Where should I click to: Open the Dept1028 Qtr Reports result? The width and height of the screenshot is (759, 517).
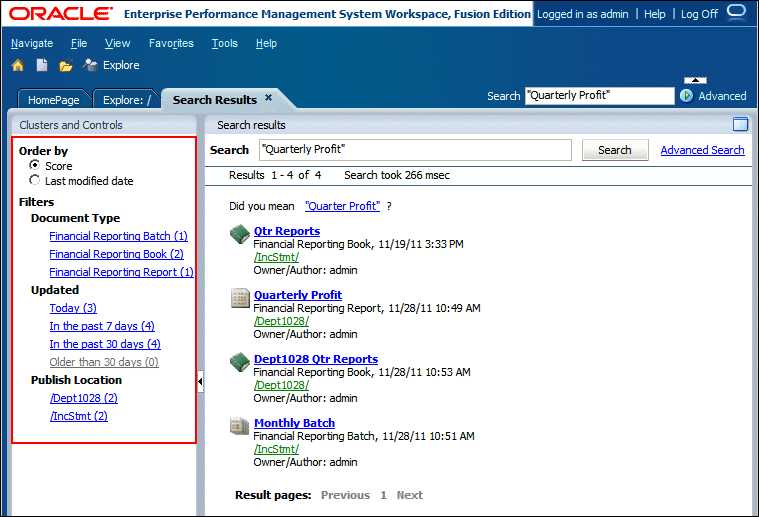pos(316,359)
